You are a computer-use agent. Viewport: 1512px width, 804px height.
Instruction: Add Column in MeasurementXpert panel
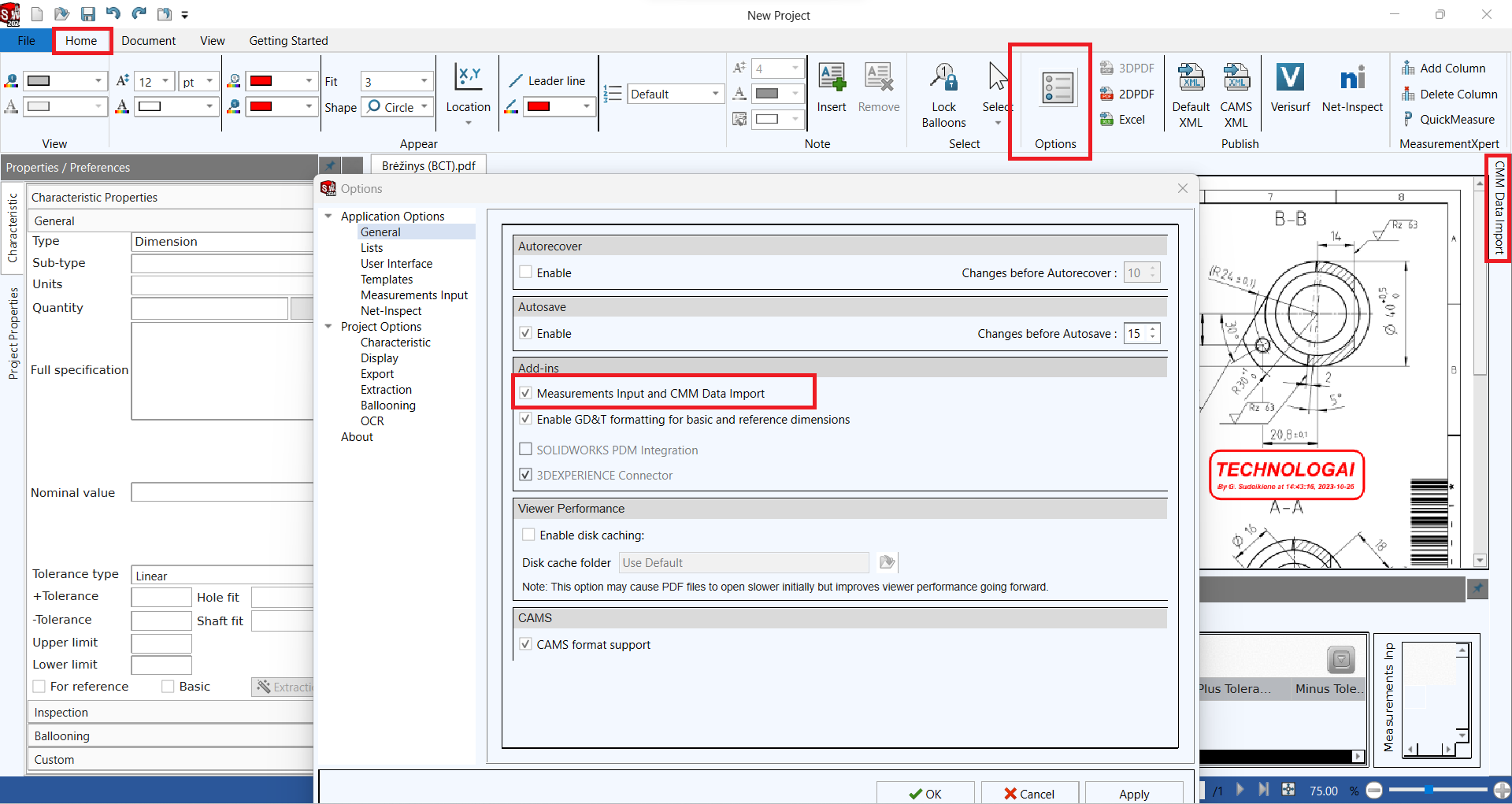coord(1451,68)
